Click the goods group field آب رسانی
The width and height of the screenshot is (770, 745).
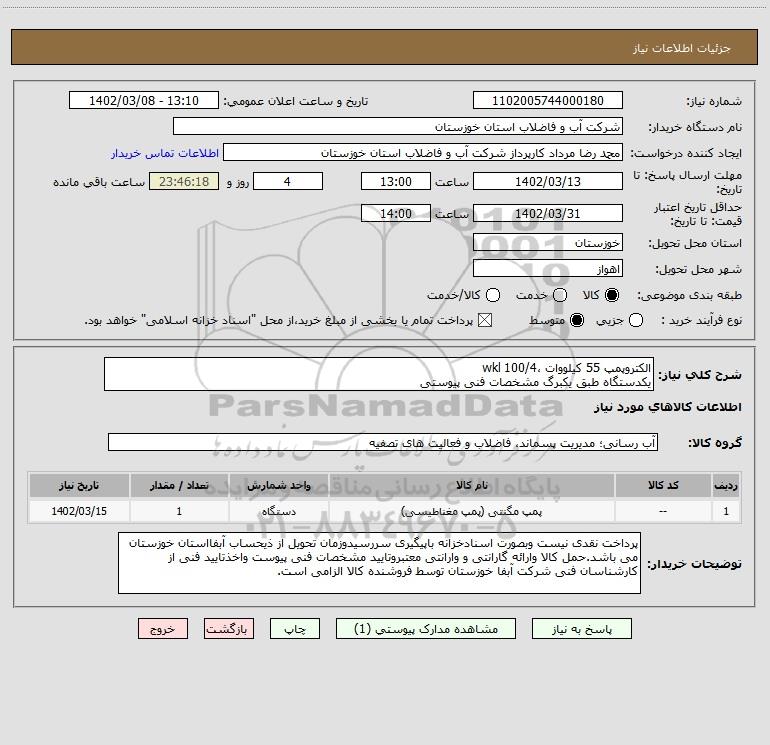click(x=383, y=442)
